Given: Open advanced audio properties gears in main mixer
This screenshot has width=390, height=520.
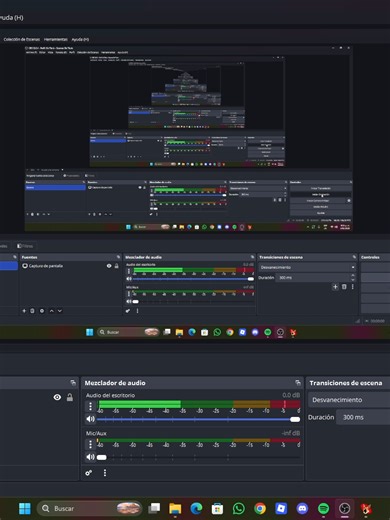Looking at the screenshot, I should [89, 473].
